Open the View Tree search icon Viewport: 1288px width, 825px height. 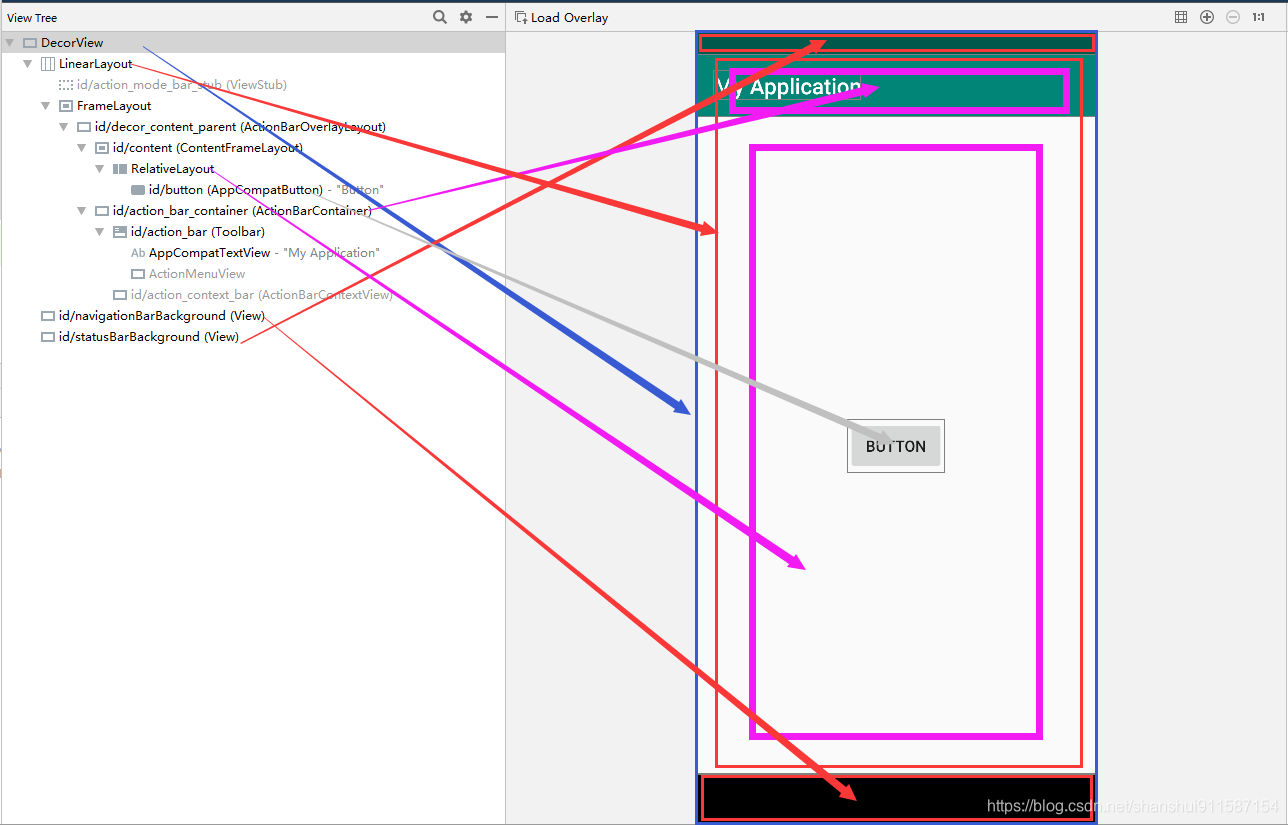point(440,17)
